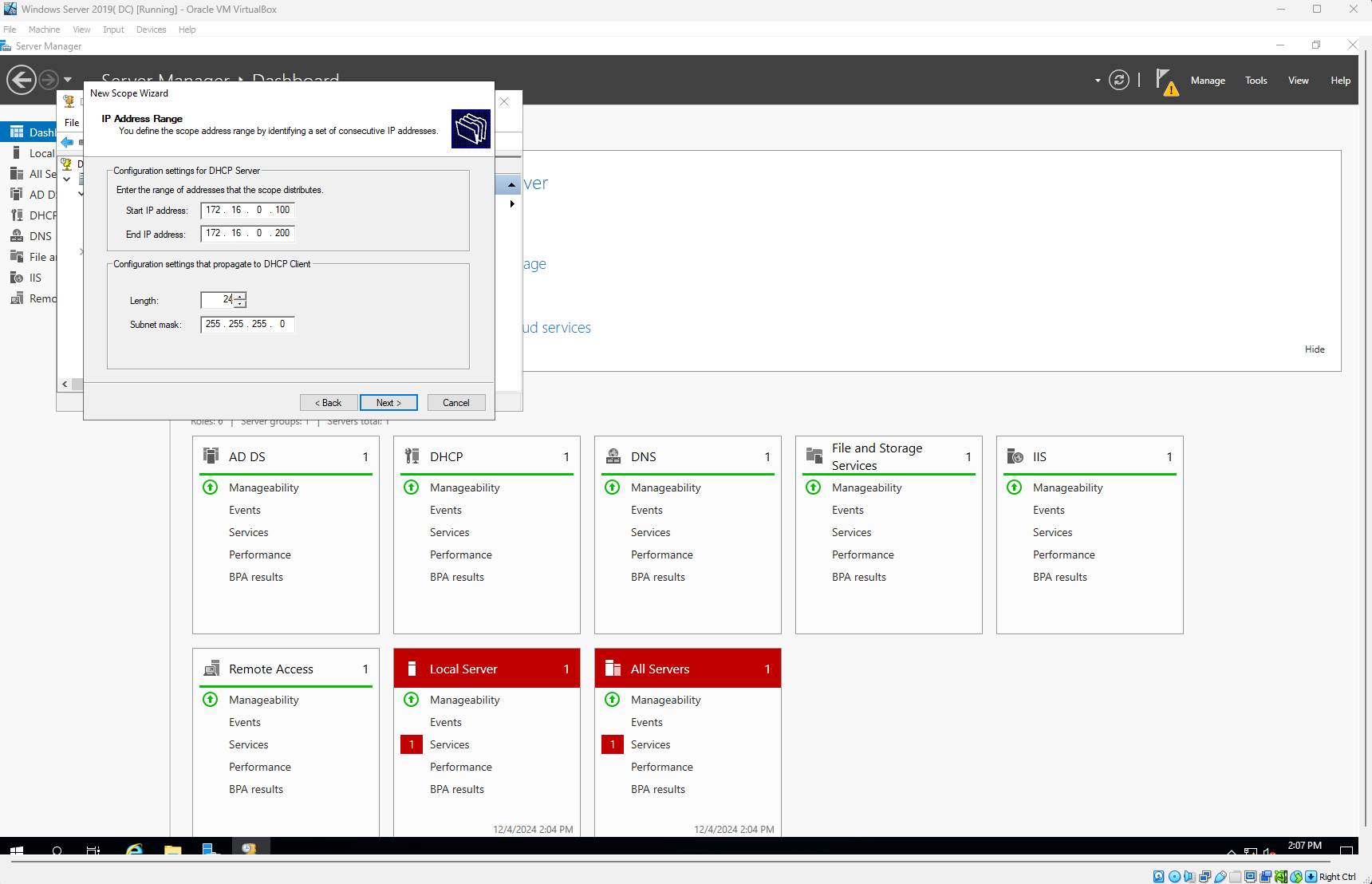Open Task View on the taskbar
1372x884 pixels.
(x=93, y=850)
